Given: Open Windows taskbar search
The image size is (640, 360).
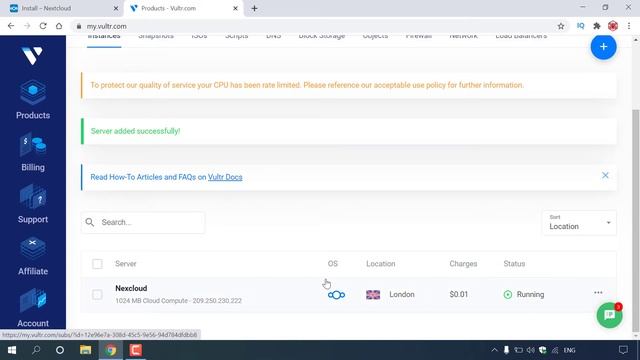Looking at the screenshot, I should pyautogui.click(x=36, y=350).
